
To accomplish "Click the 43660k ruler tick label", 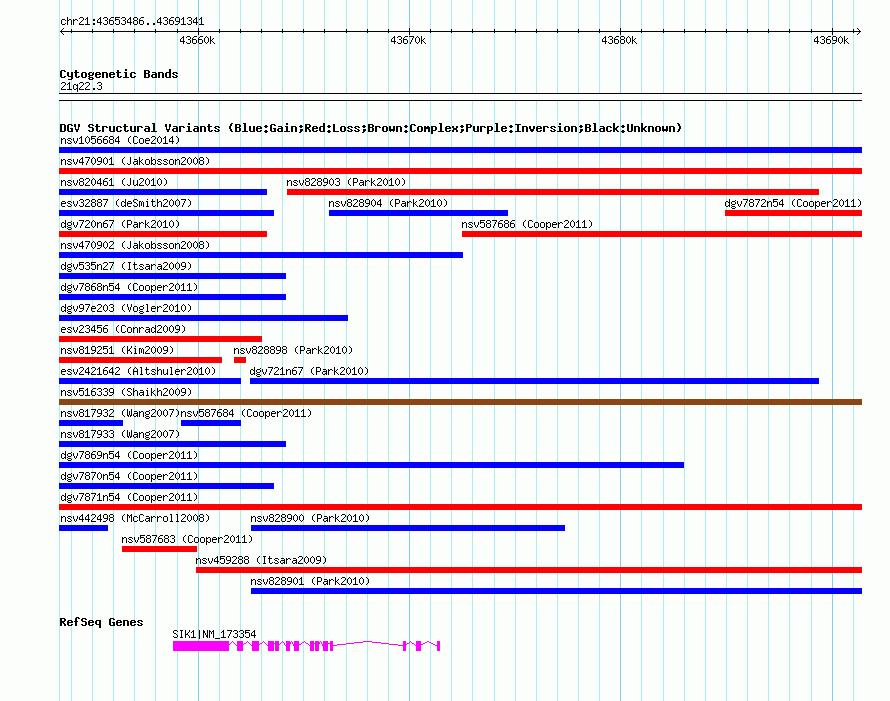I will [197, 40].
